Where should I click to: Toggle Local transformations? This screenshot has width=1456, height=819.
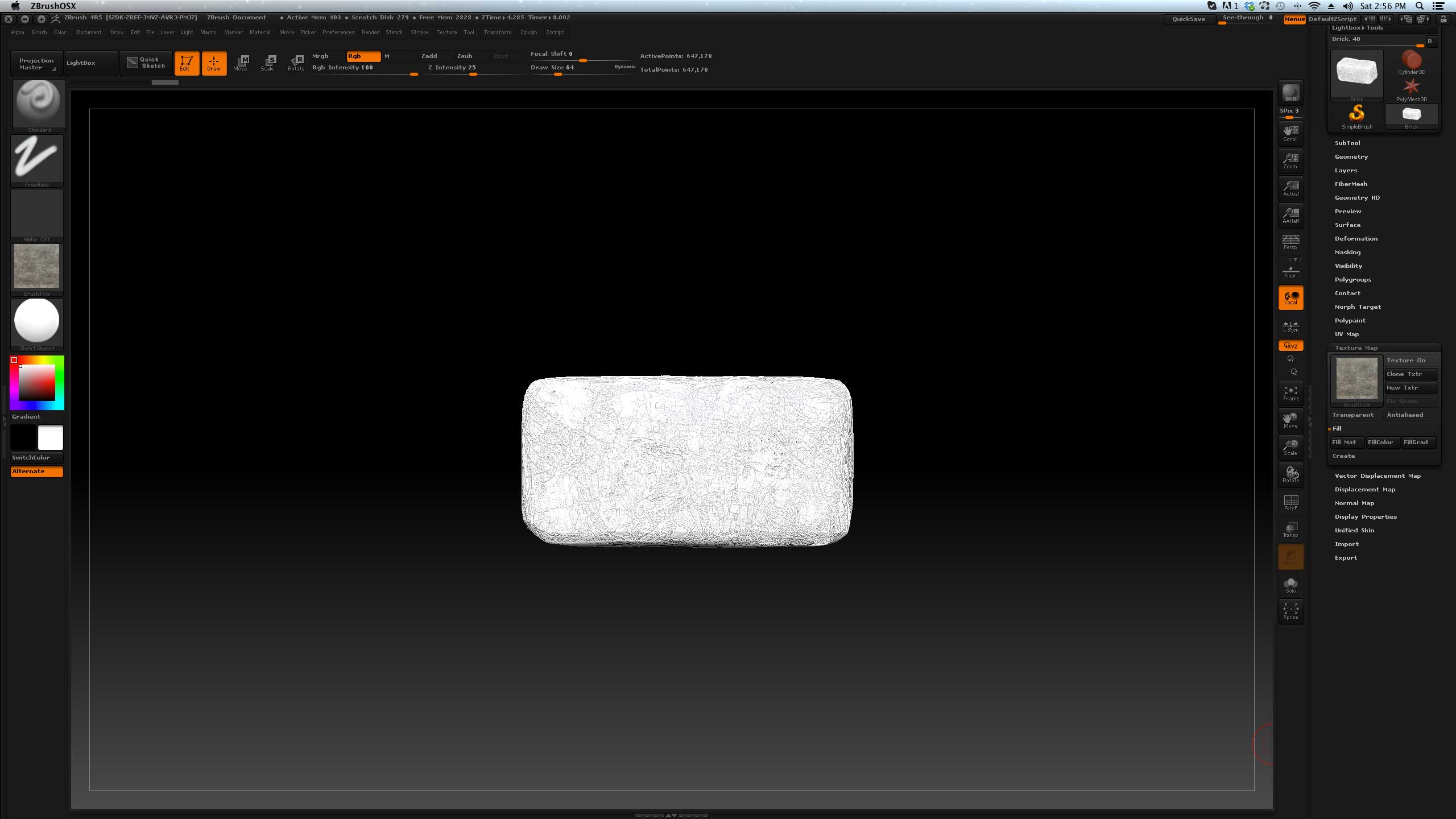(x=1290, y=297)
